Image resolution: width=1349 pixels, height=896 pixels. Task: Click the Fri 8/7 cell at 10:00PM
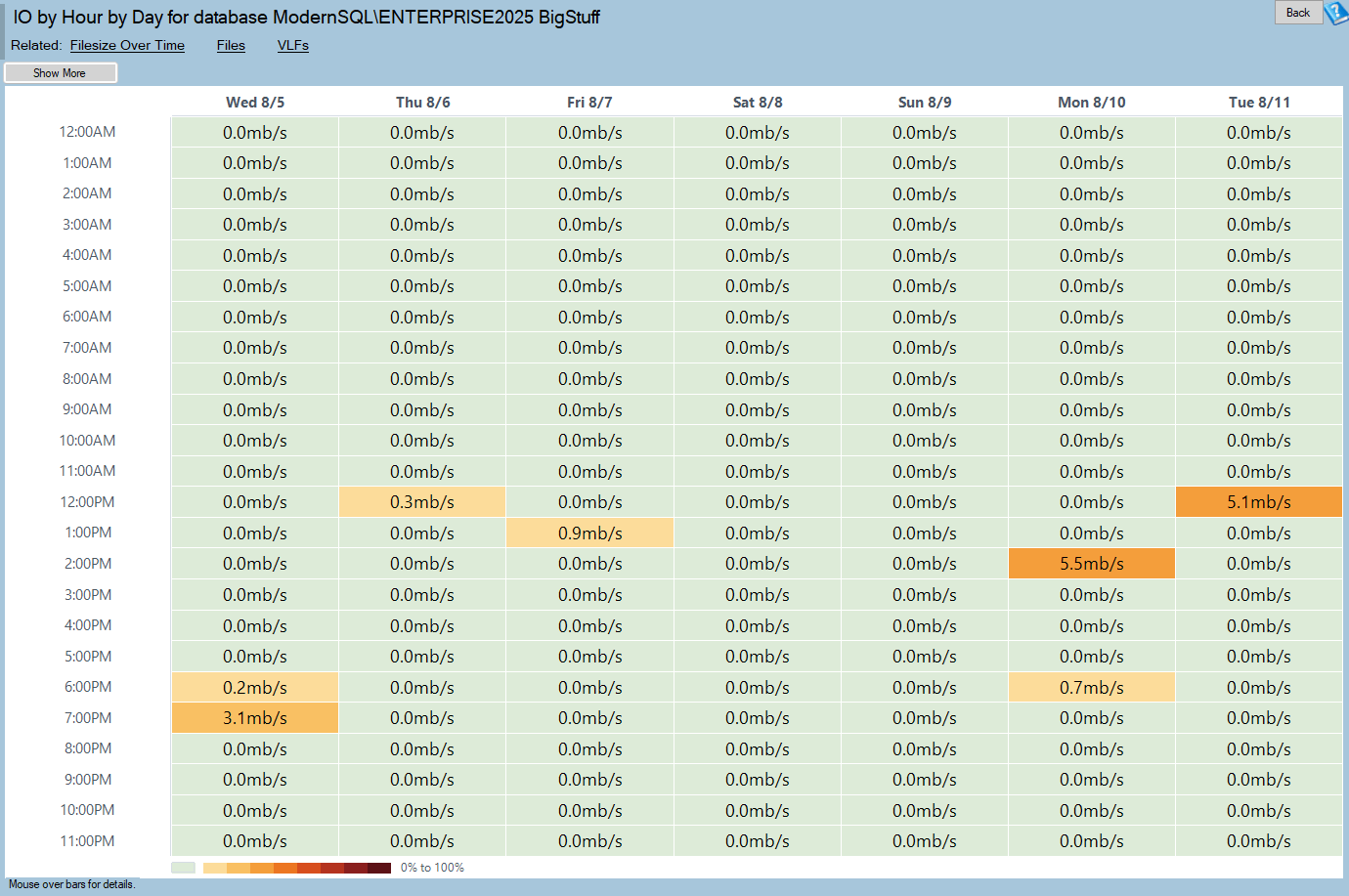tap(590, 811)
